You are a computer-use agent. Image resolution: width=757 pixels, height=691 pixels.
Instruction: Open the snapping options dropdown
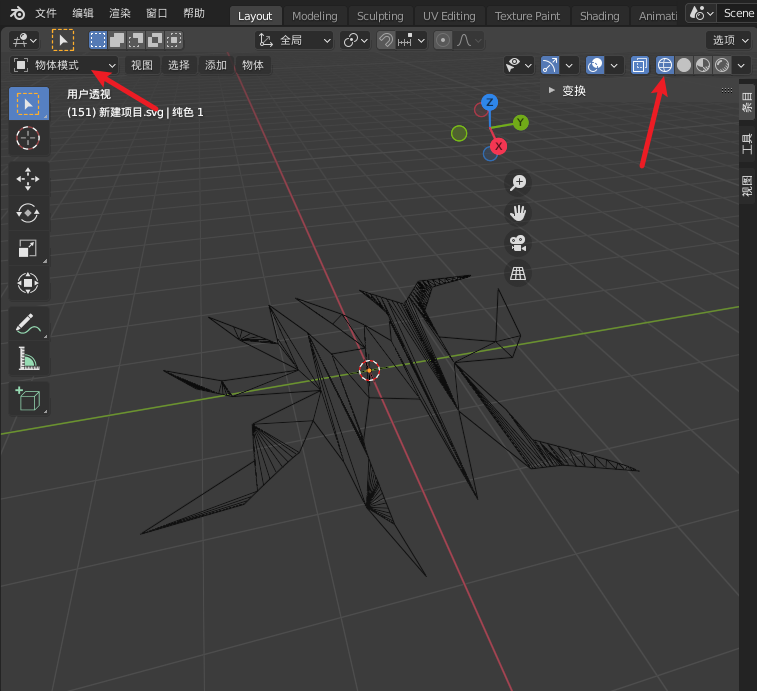[411, 40]
